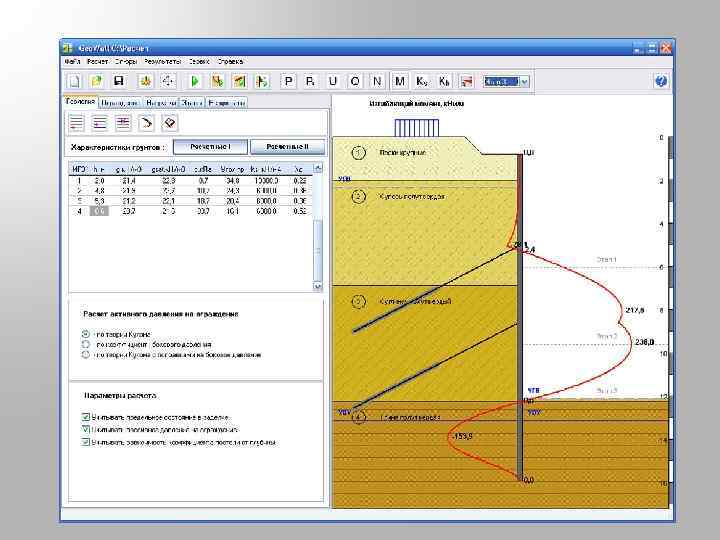720x540 pixels.
Task: Toggle the third Параметры расчета checkbox
Action: pyautogui.click(x=86, y=441)
